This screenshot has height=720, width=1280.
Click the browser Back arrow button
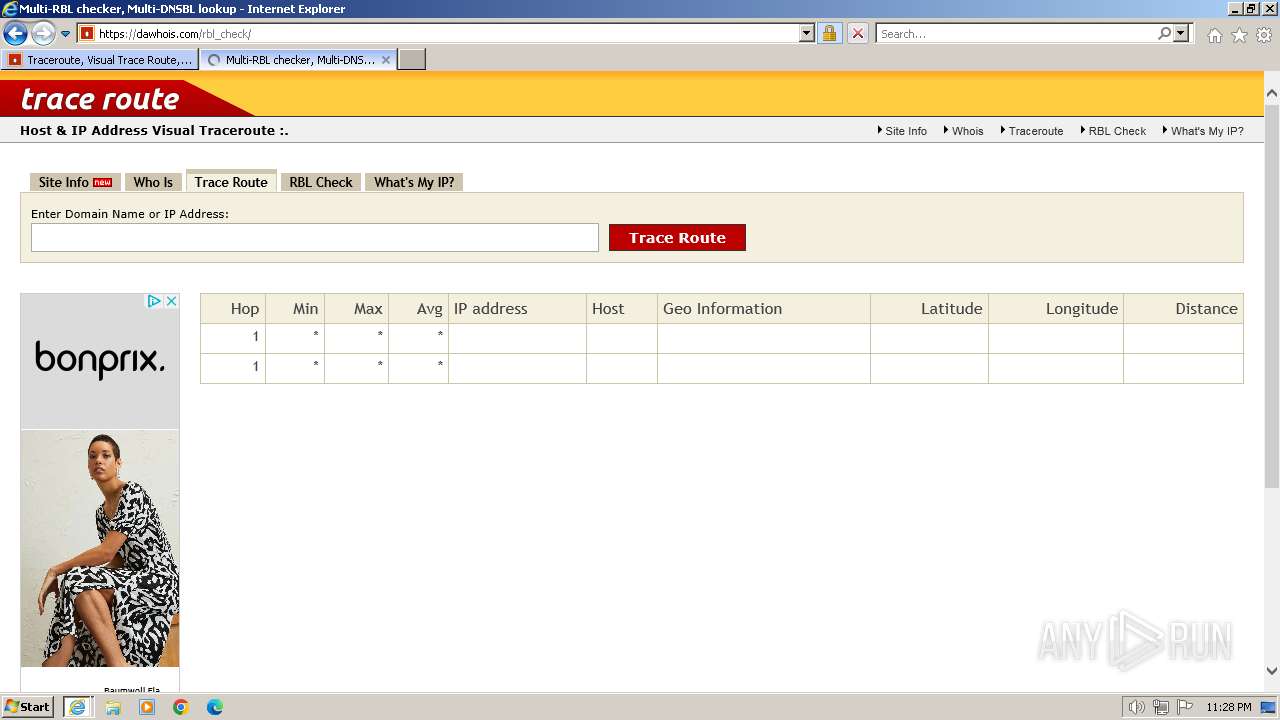click(15, 33)
